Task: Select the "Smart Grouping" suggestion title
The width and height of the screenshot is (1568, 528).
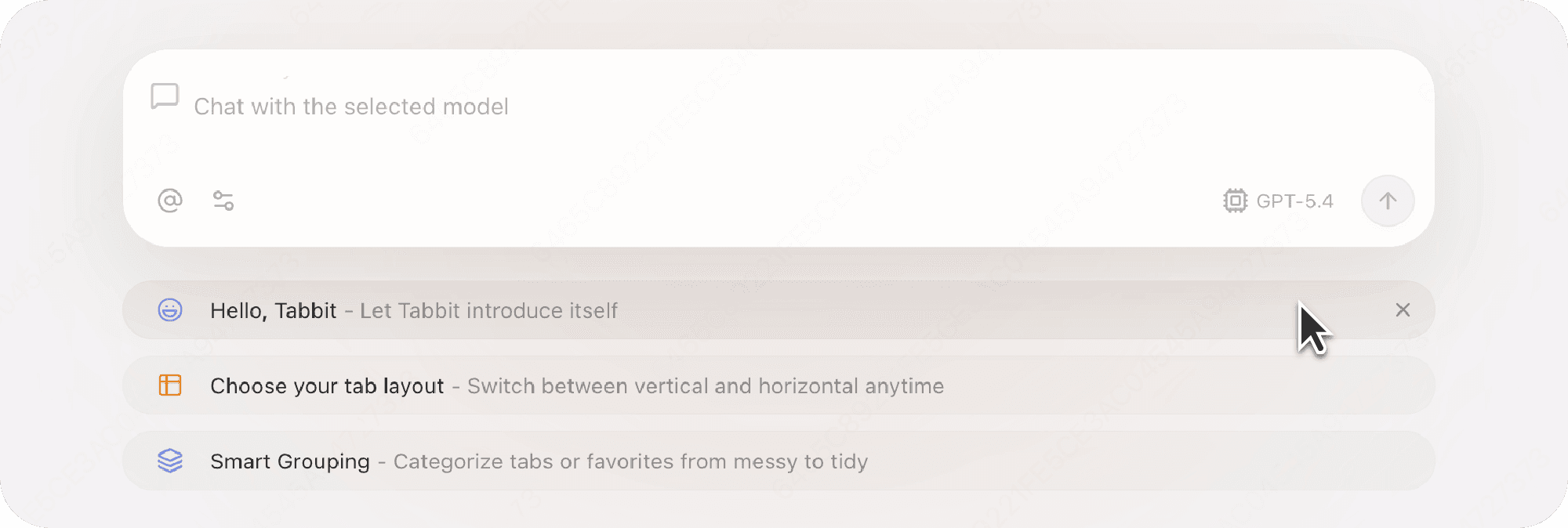Action: 289,461
